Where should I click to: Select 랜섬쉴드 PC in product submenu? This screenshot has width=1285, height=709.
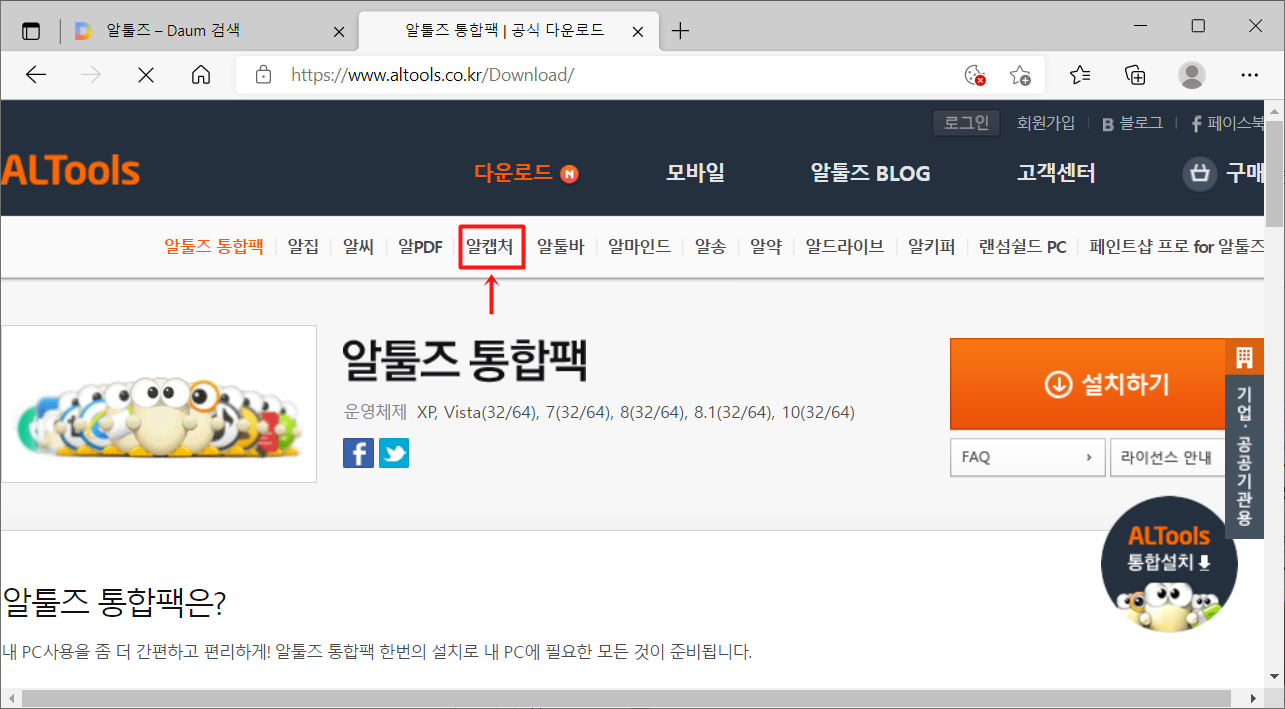(1023, 246)
